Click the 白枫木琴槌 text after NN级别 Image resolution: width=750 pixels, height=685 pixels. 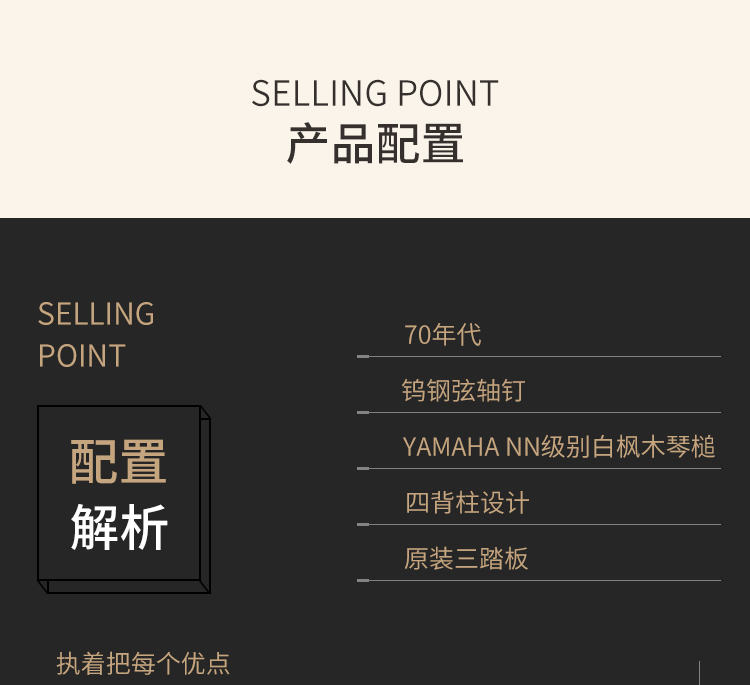click(x=654, y=447)
